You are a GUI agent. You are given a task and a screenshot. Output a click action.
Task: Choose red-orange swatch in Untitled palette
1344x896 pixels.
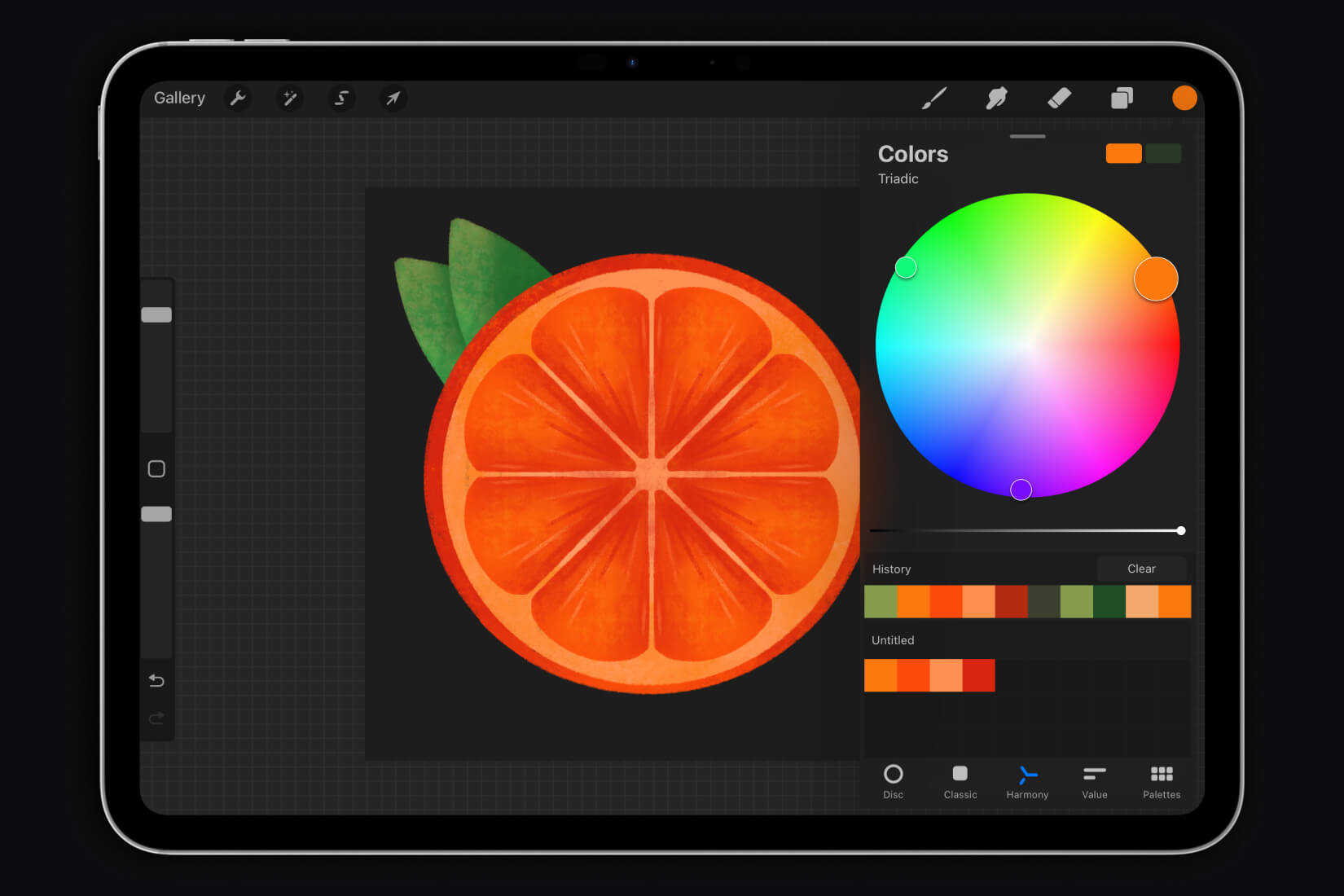coord(913,675)
